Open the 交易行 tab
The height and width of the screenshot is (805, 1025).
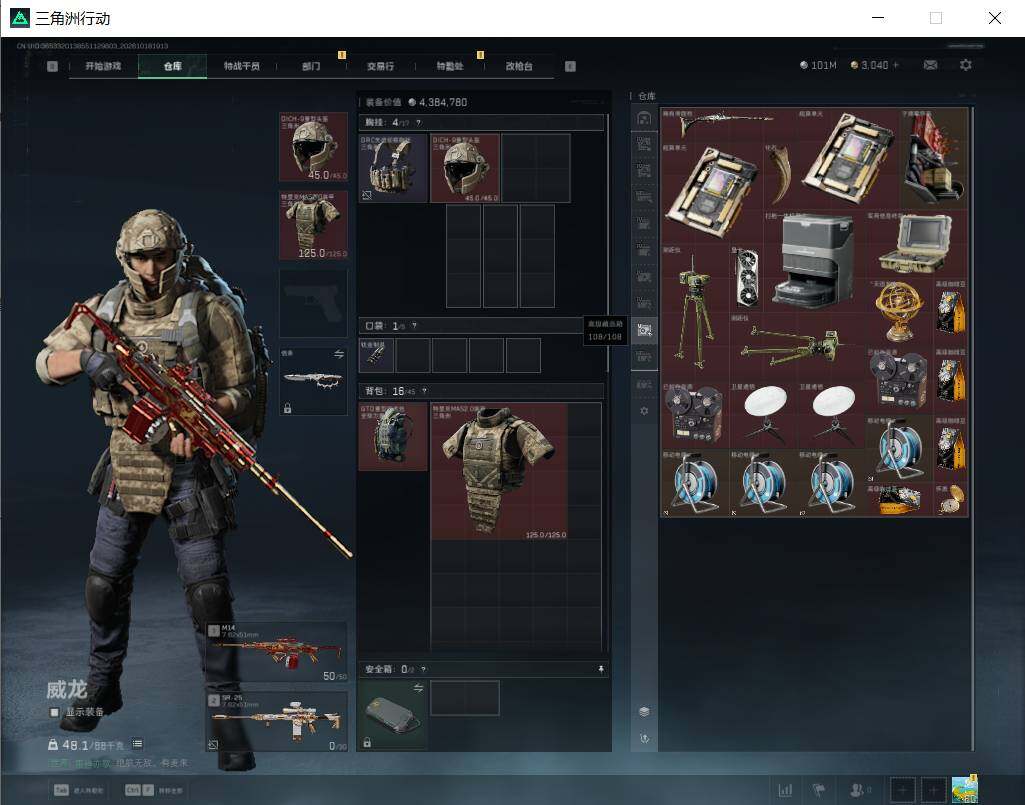[380, 66]
